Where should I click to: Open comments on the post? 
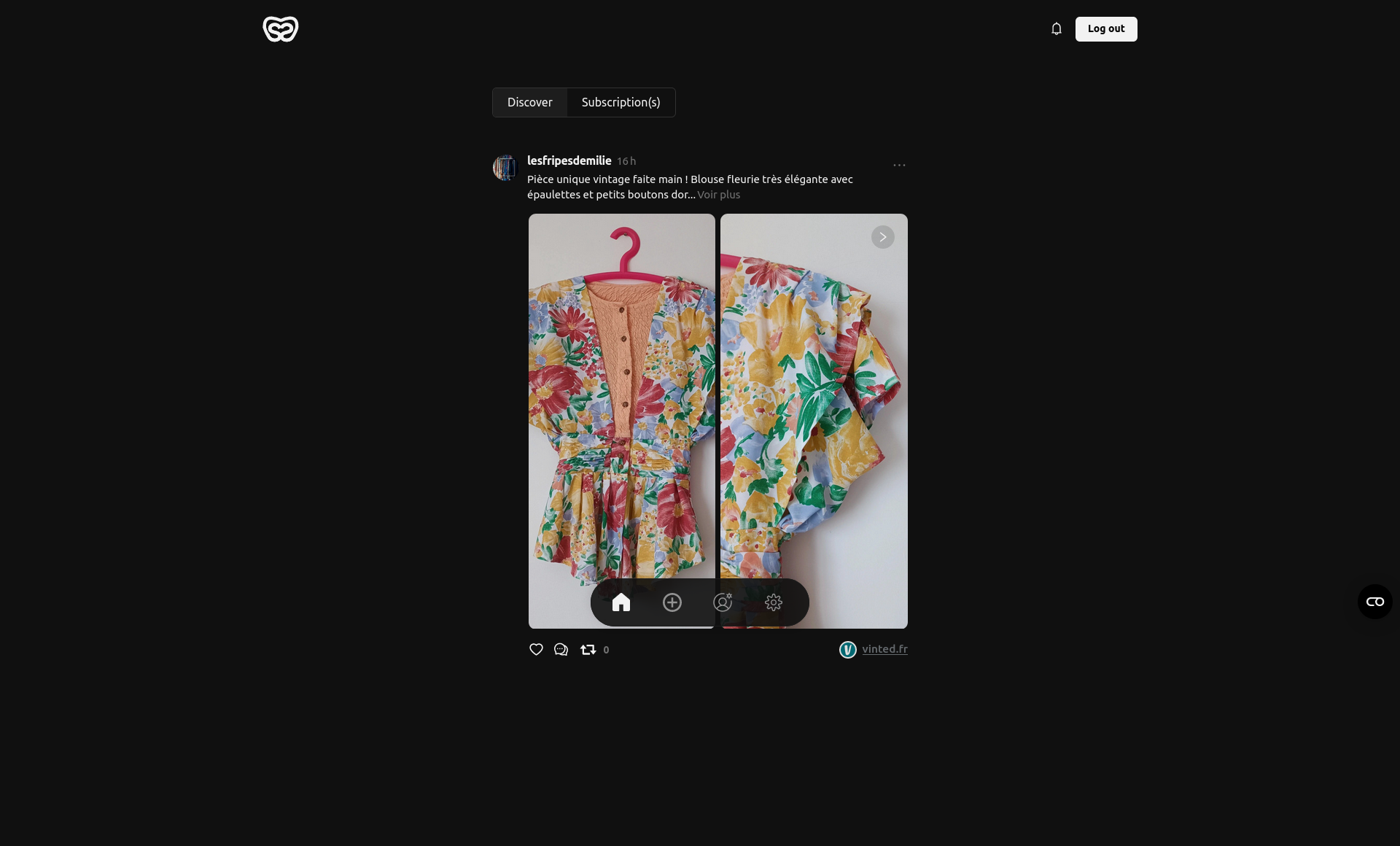[561, 650]
